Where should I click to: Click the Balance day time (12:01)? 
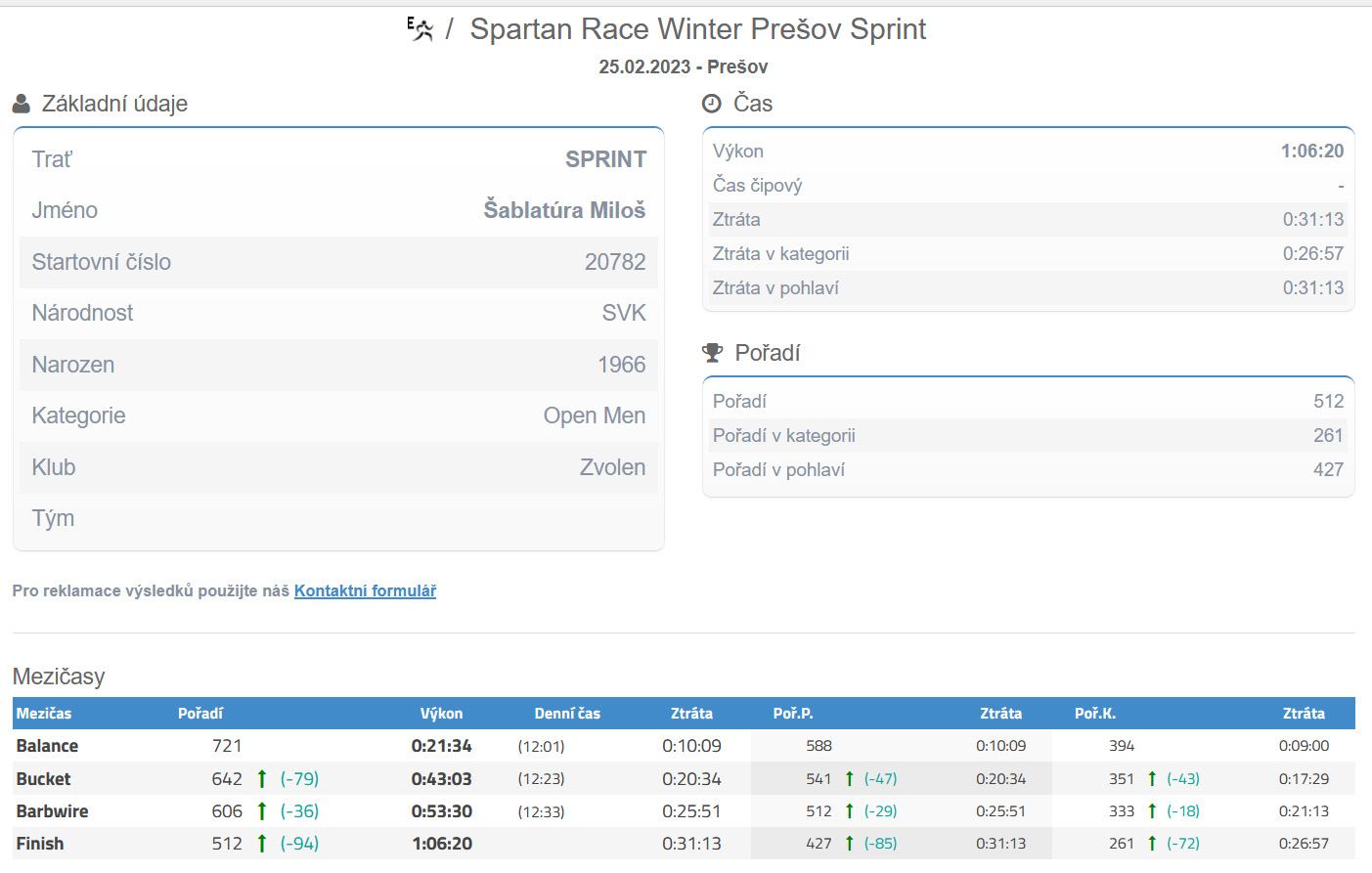(x=542, y=747)
